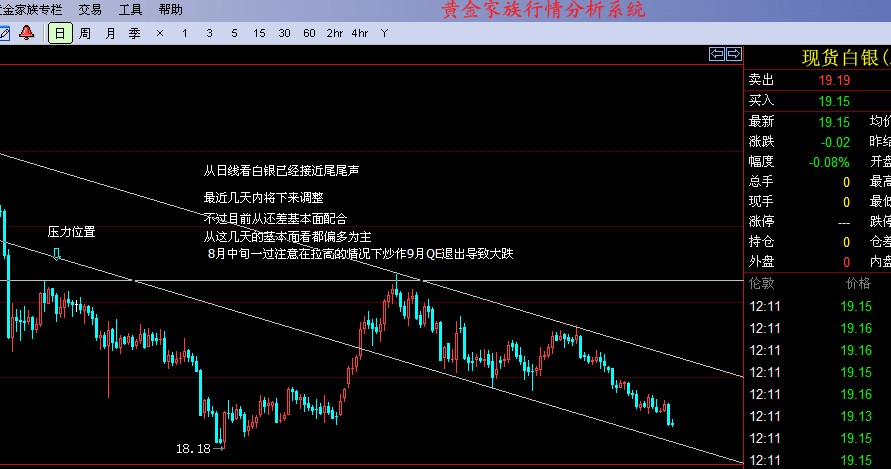891x469 pixels.
Task: Click the annotation mentioning 9月QE退出
Action: [x=360, y=254]
